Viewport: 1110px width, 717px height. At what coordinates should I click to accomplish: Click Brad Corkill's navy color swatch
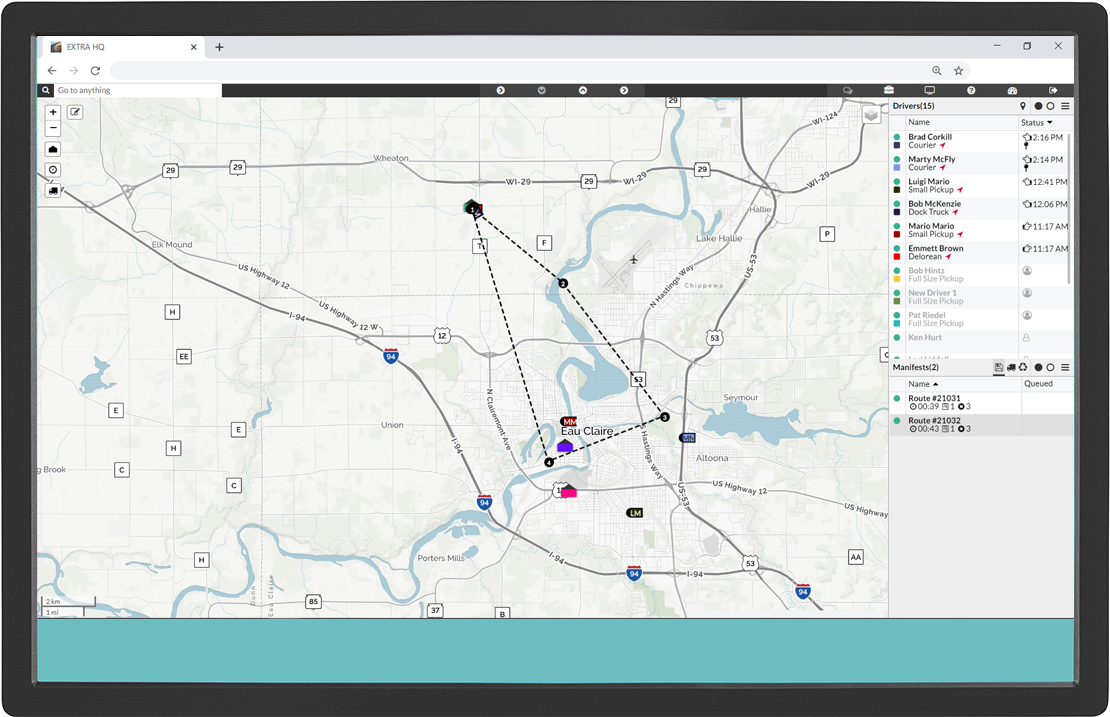click(897, 146)
